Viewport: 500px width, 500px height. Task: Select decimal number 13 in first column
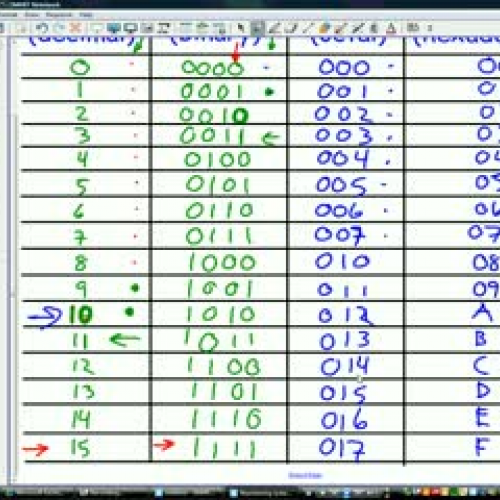[83, 391]
